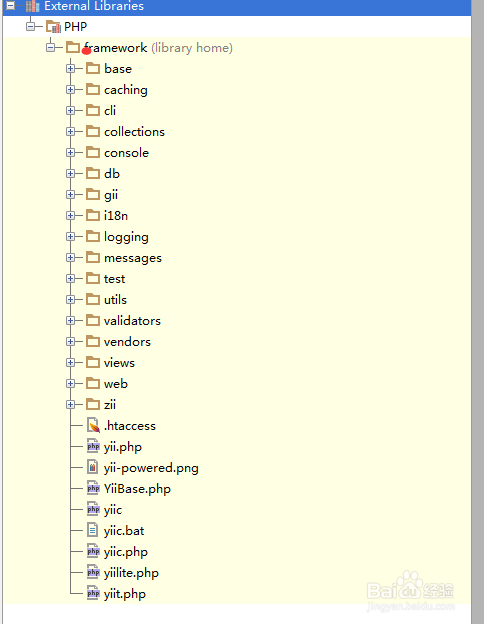Click the db folder icon
484x624 pixels.
[x=93, y=173]
